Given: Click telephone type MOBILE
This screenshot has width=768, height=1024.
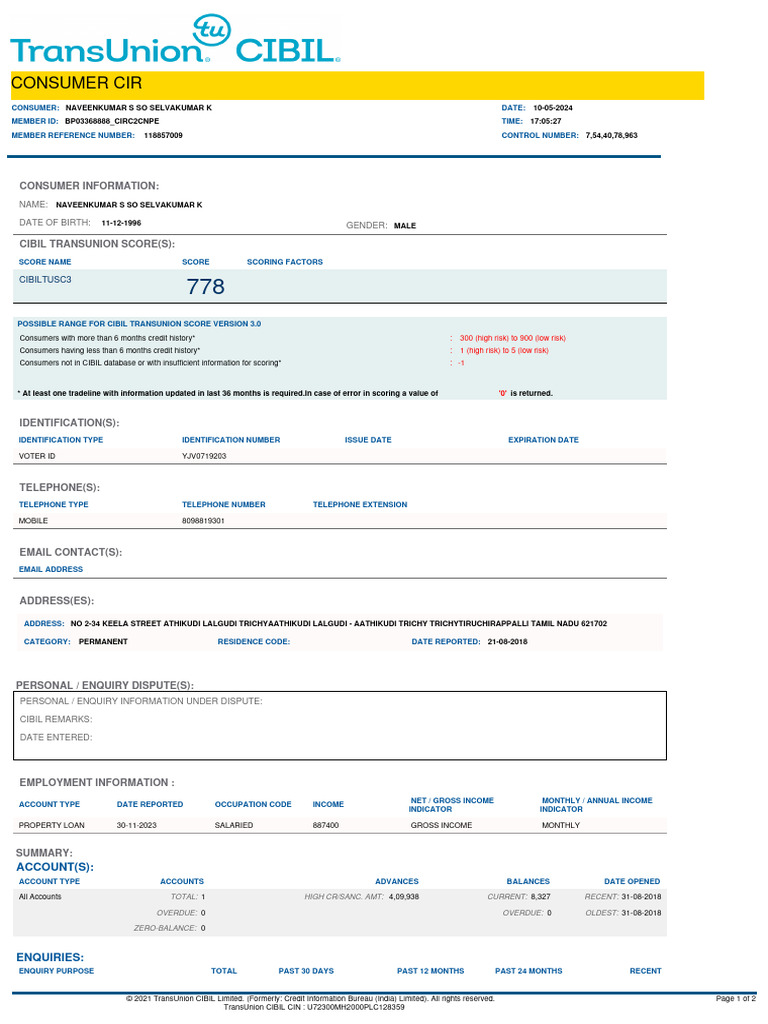Looking at the screenshot, I should pos(33,520).
